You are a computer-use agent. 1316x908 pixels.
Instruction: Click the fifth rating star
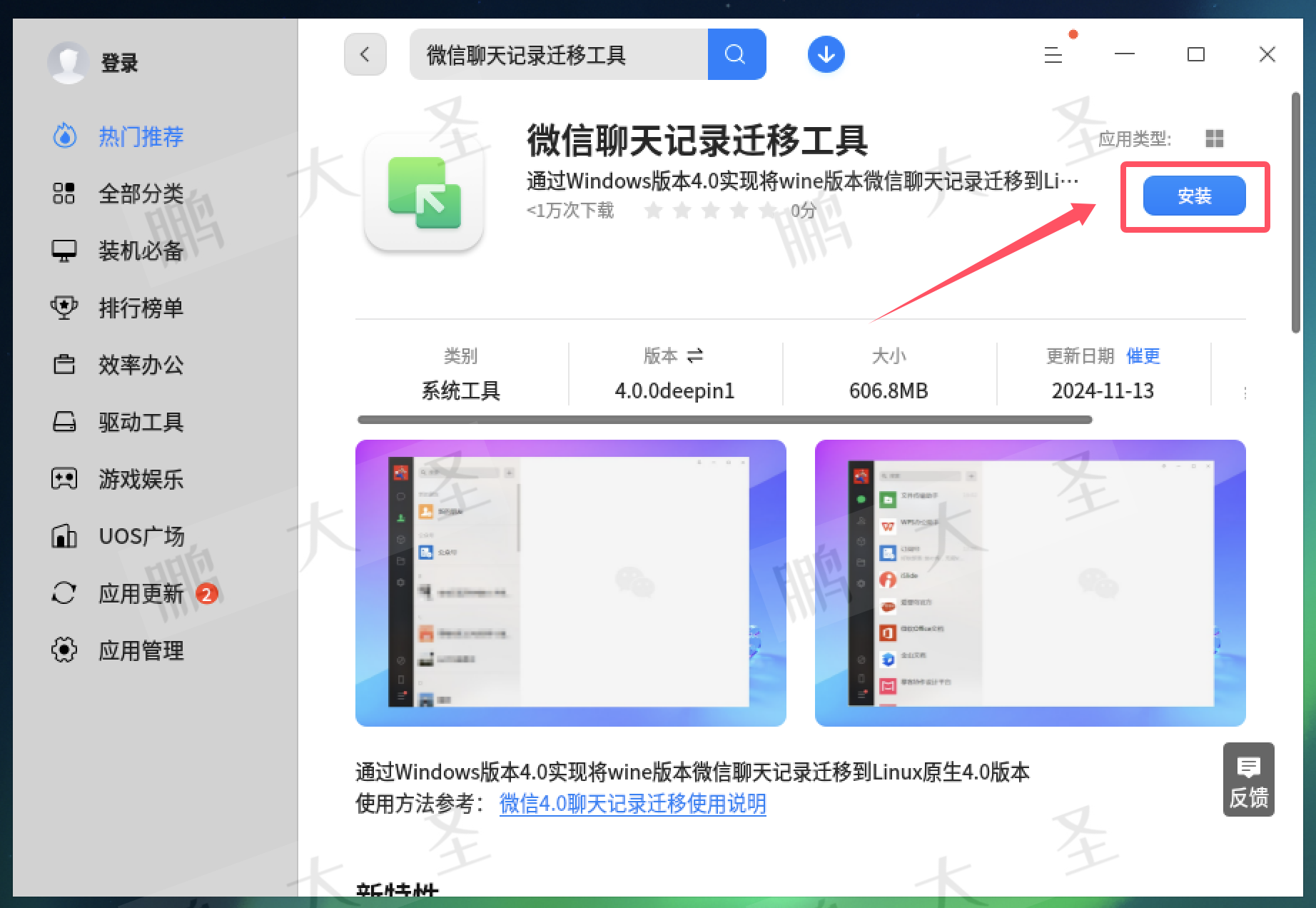[x=767, y=210]
